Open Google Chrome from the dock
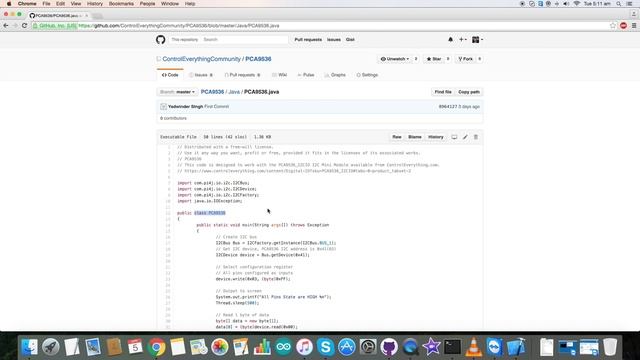The width and height of the screenshot is (640, 360). click(156, 347)
